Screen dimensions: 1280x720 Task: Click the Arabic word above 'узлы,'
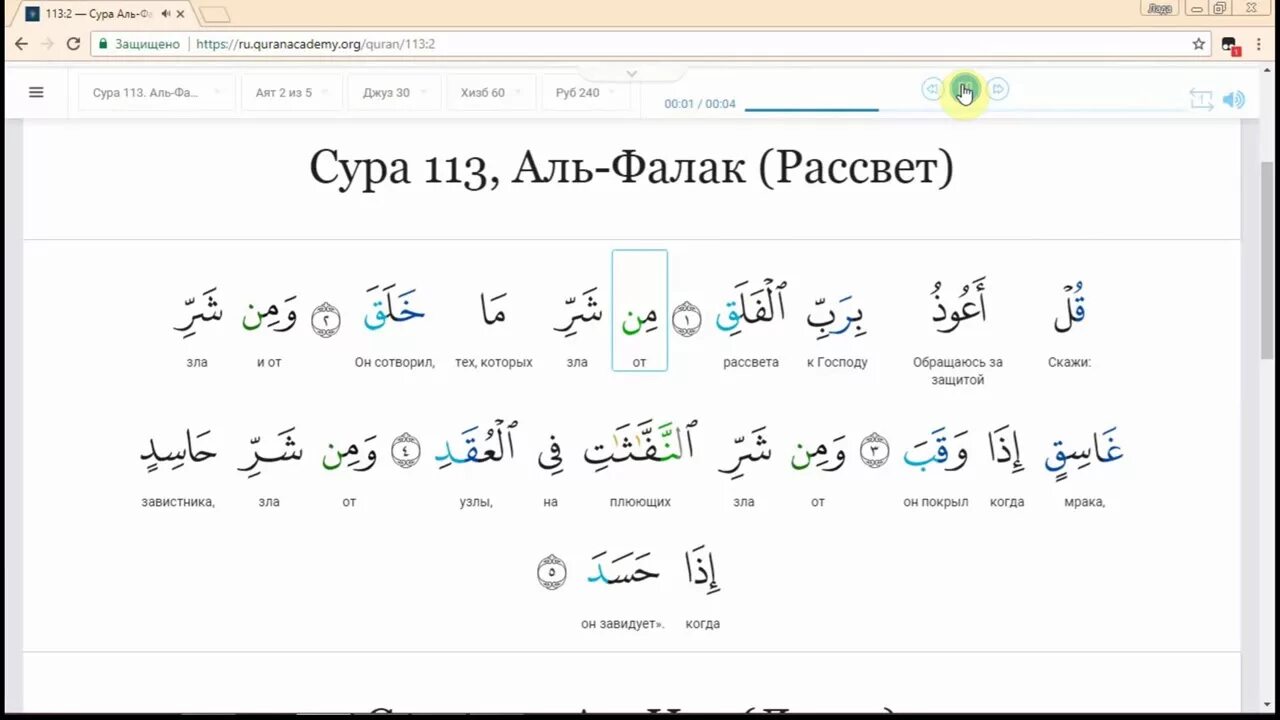pyautogui.click(x=476, y=443)
